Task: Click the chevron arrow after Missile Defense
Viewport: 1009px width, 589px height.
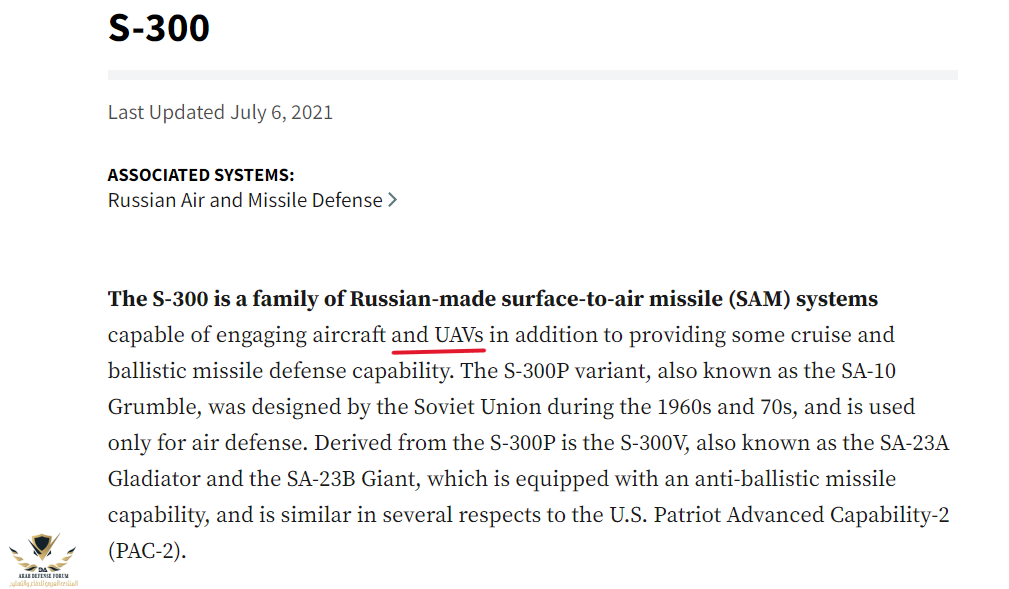Action: (x=393, y=200)
